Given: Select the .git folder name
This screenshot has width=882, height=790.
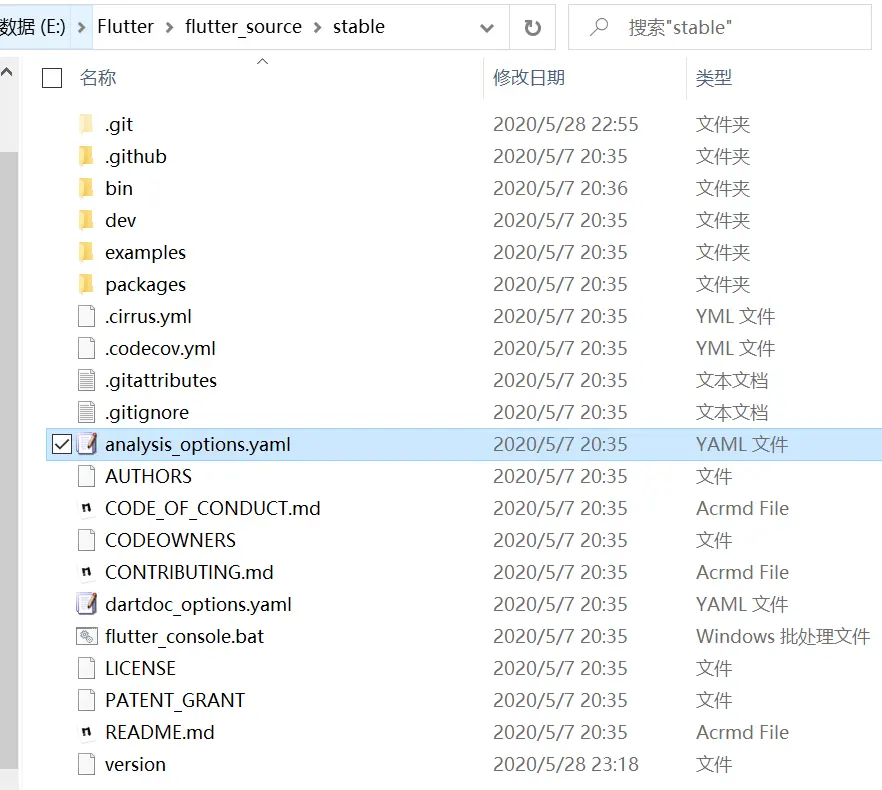Looking at the screenshot, I should tap(119, 124).
